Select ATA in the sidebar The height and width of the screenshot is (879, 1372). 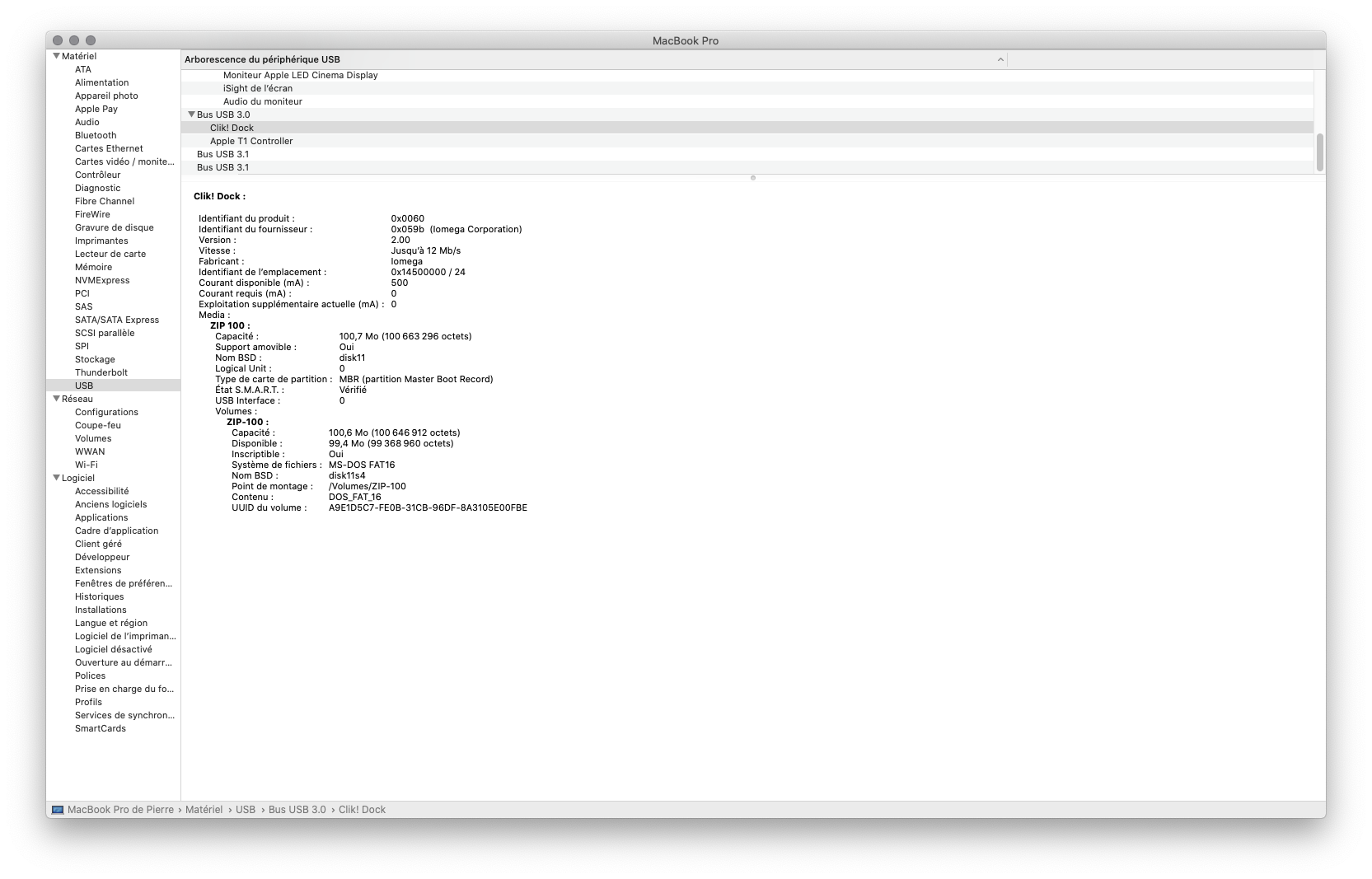click(83, 69)
